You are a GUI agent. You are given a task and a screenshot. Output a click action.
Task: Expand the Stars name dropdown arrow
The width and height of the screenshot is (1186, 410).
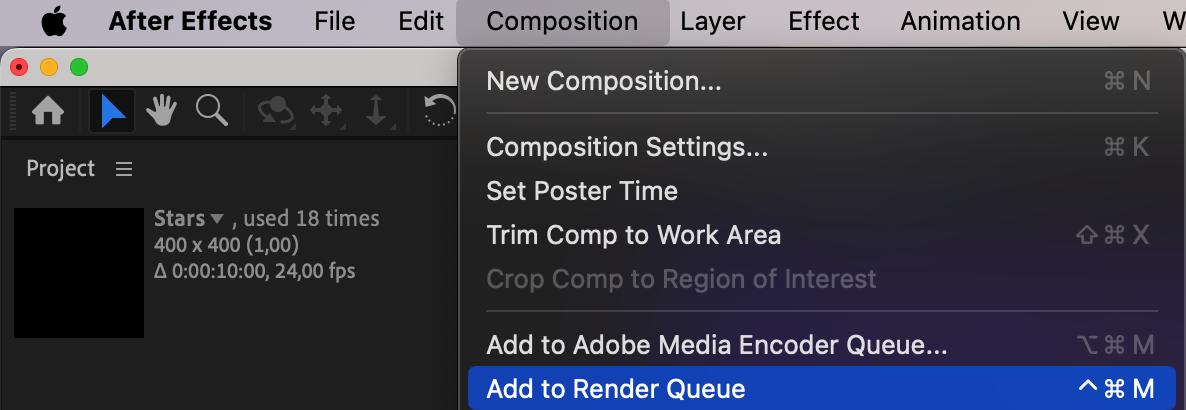(216, 219)
